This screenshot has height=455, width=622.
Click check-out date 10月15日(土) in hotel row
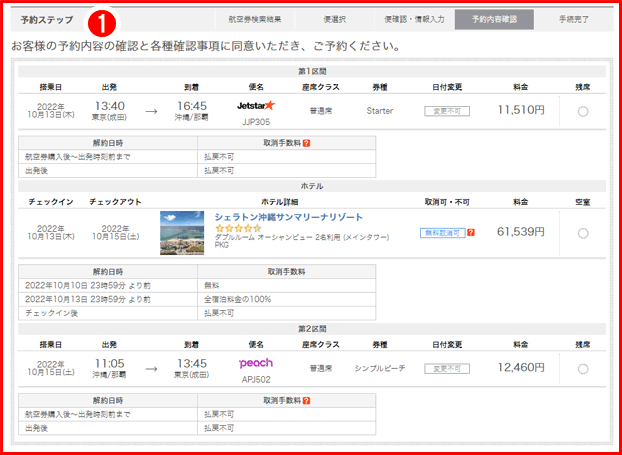(115, 237)
